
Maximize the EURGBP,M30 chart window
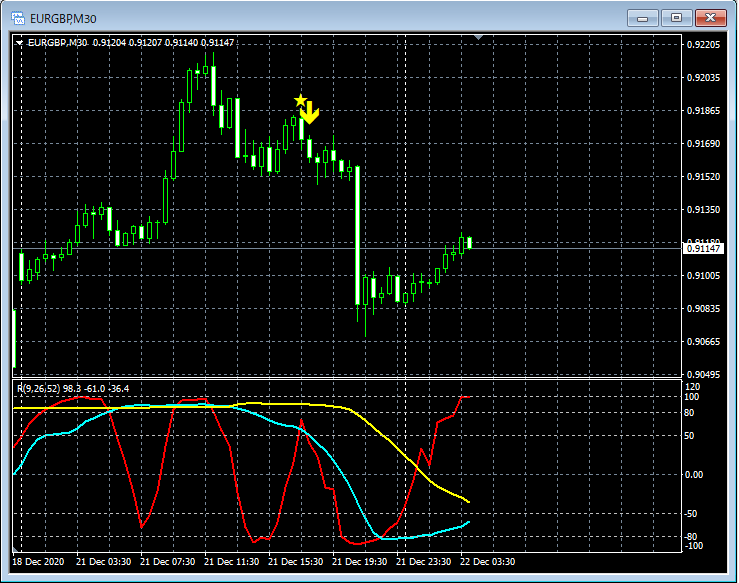[x=677, y=17]
